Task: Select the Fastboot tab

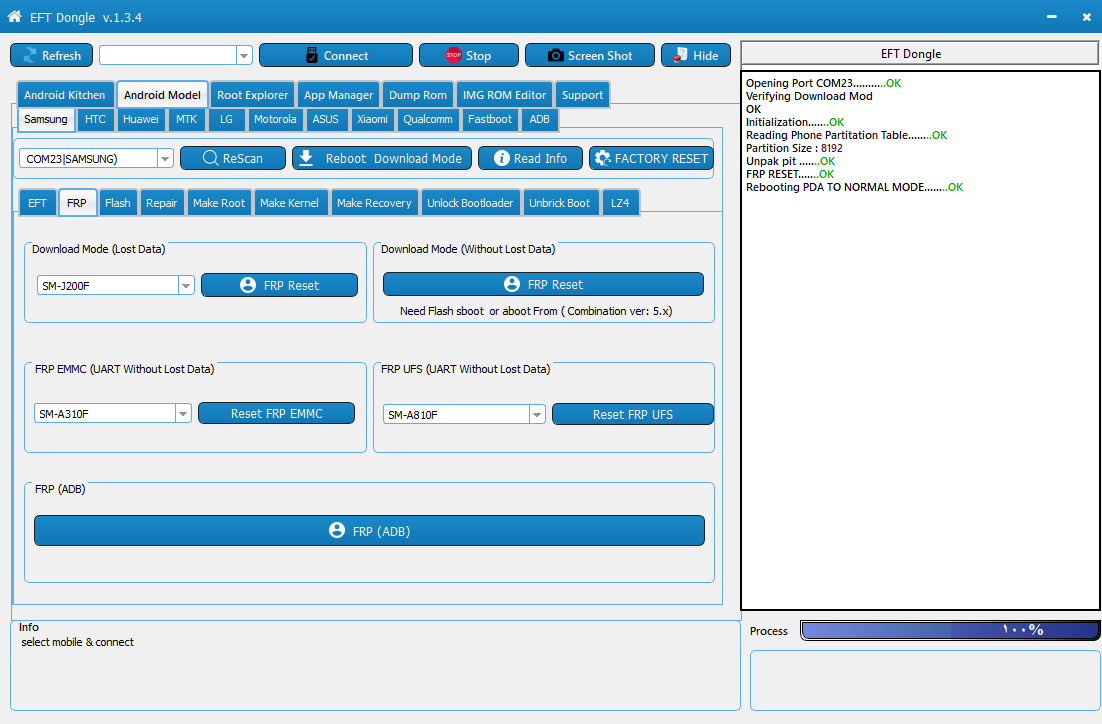Action: tap(490, 119)
